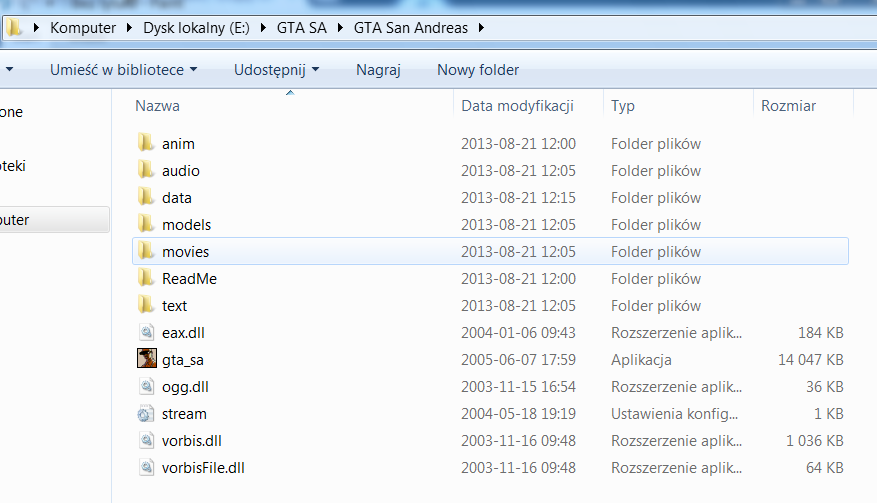The height and width of the screenshot is (503, 877).
Task: Select the file name models
Action: (186, 225)
